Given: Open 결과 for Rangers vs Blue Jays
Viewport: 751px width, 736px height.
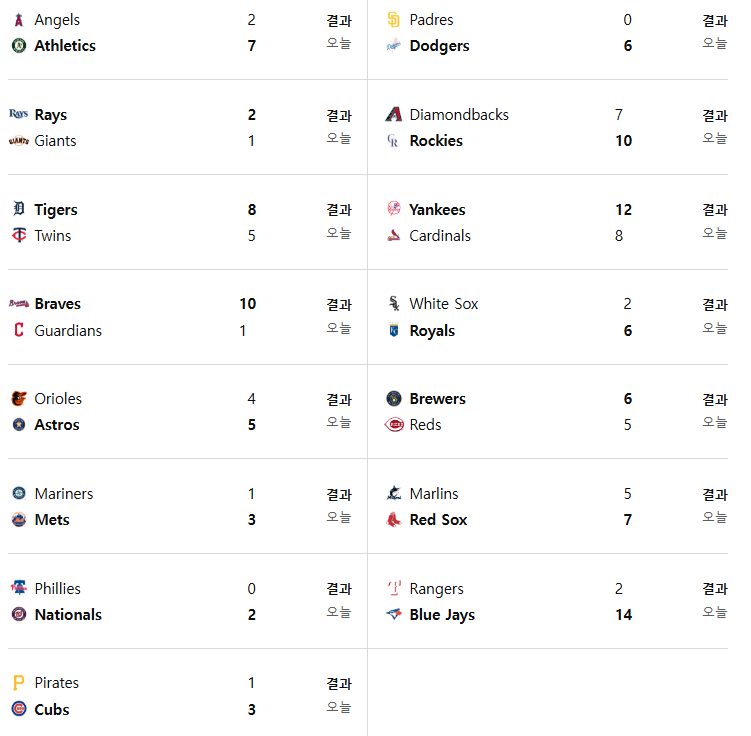Looking at the screenshot, I should [715, 589].
